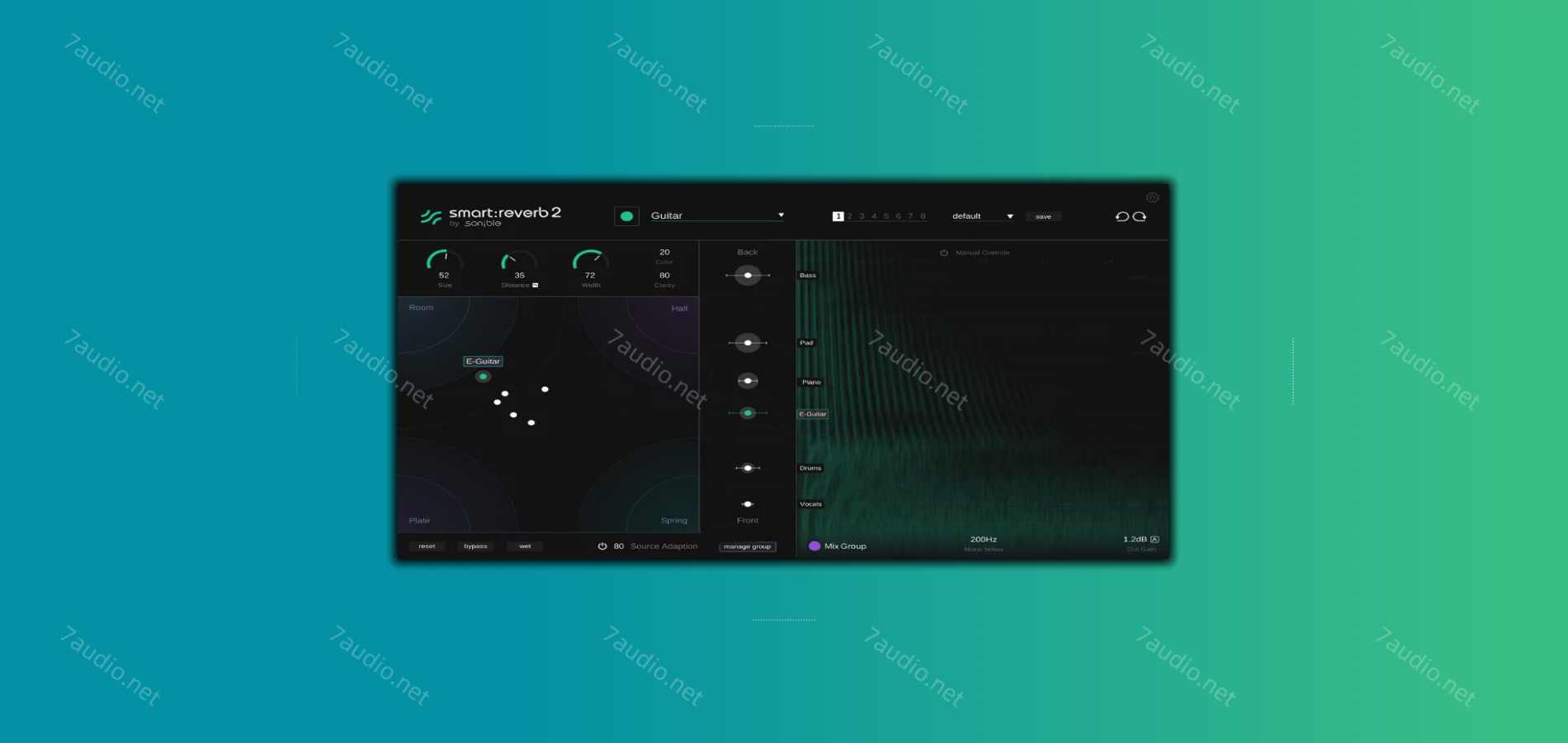Click the Clarity value 80
Image resolution: width=1568 pixels, height=743 pixels.
[x=664, y=275]
